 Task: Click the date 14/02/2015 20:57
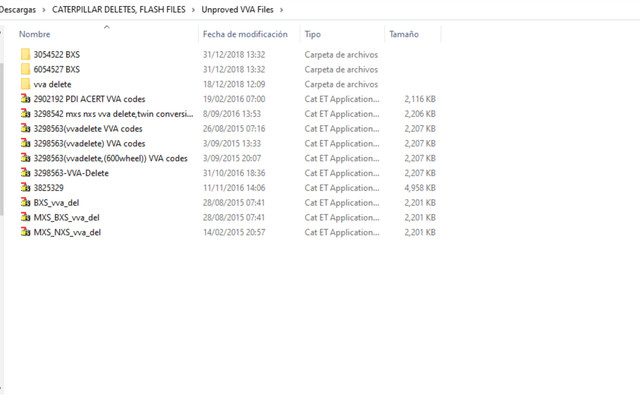point(234,232)
